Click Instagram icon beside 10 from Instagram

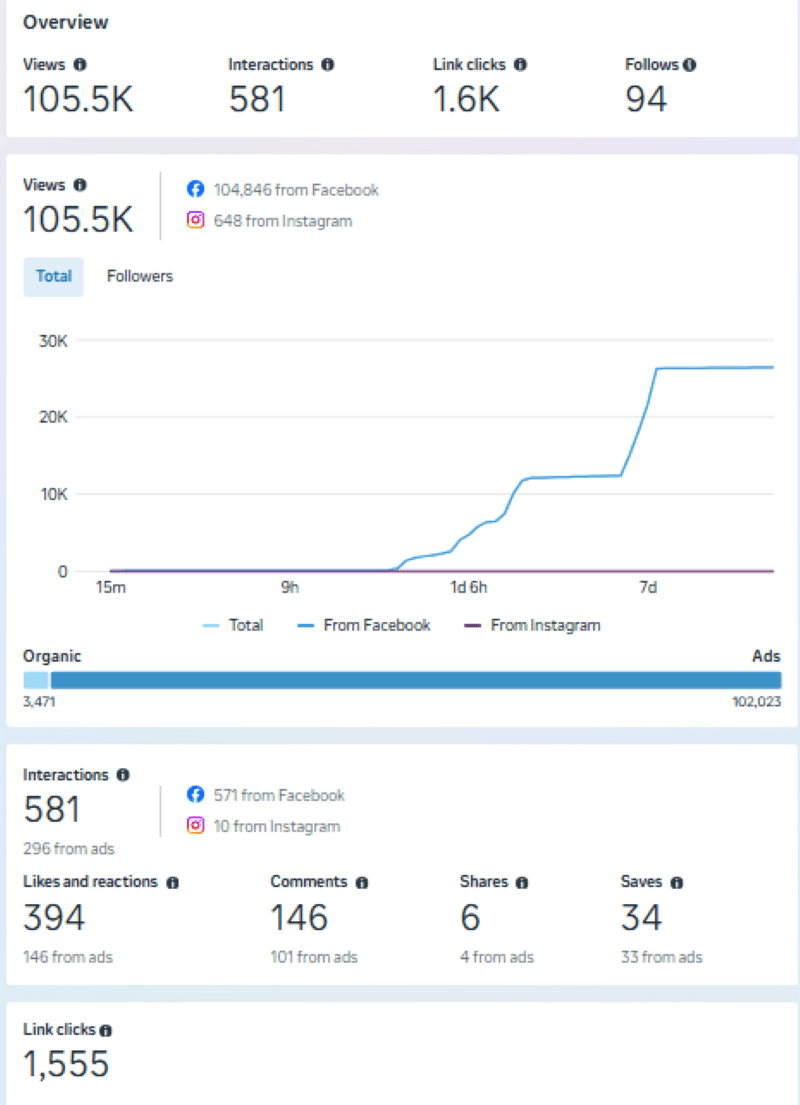[x=195, y=825]
